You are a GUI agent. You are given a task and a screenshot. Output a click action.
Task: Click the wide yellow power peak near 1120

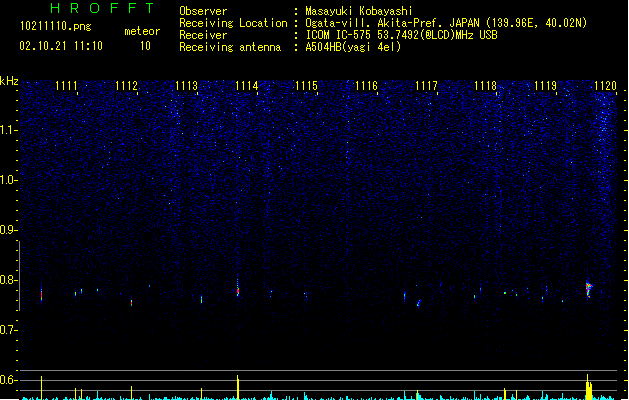(588, 388)
